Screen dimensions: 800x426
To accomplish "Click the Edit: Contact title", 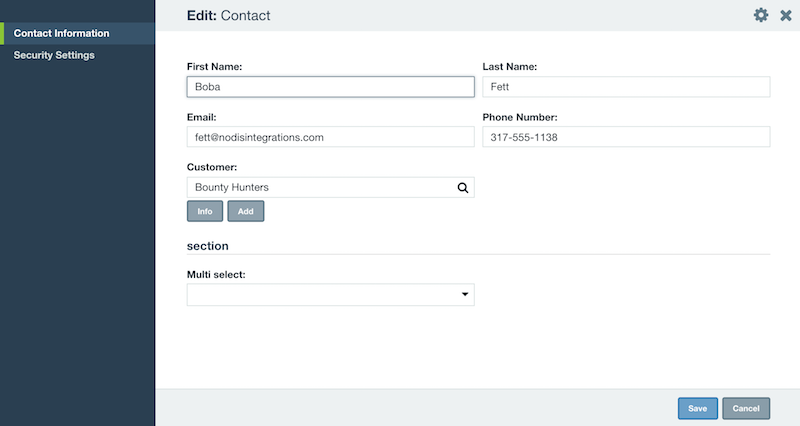I will pyautogui.click(x=229, y=15).
